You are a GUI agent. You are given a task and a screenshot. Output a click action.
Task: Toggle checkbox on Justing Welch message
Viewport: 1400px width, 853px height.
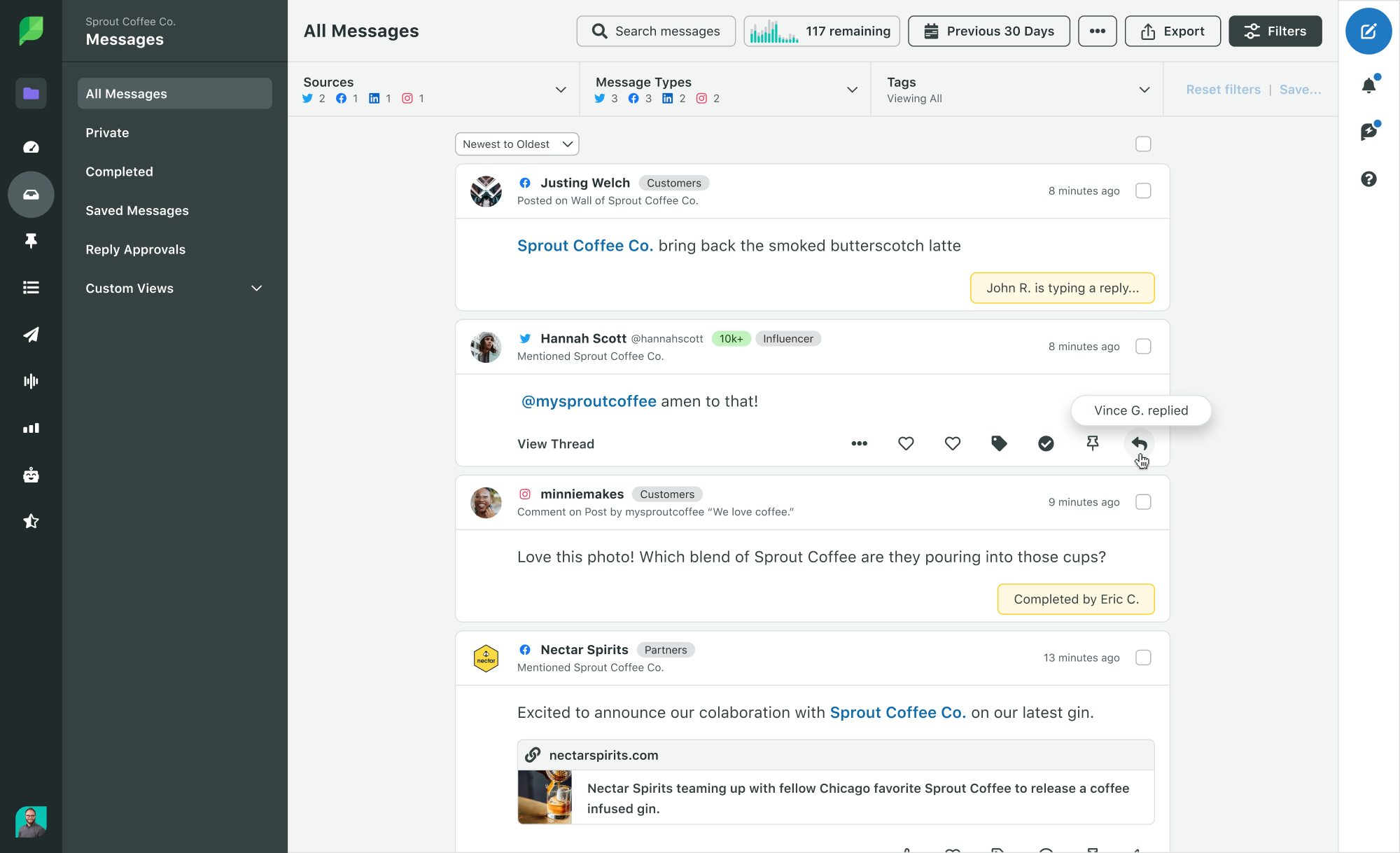click(1143, 190)
